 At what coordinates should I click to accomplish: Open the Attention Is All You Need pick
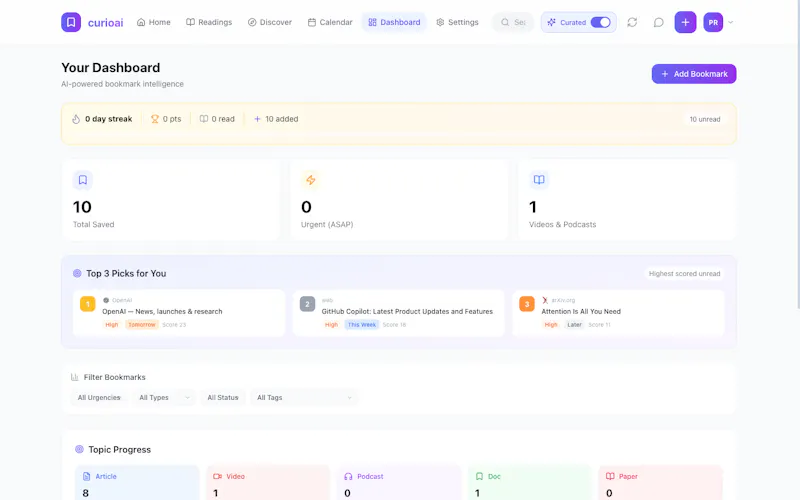click(x=618, y=313)
